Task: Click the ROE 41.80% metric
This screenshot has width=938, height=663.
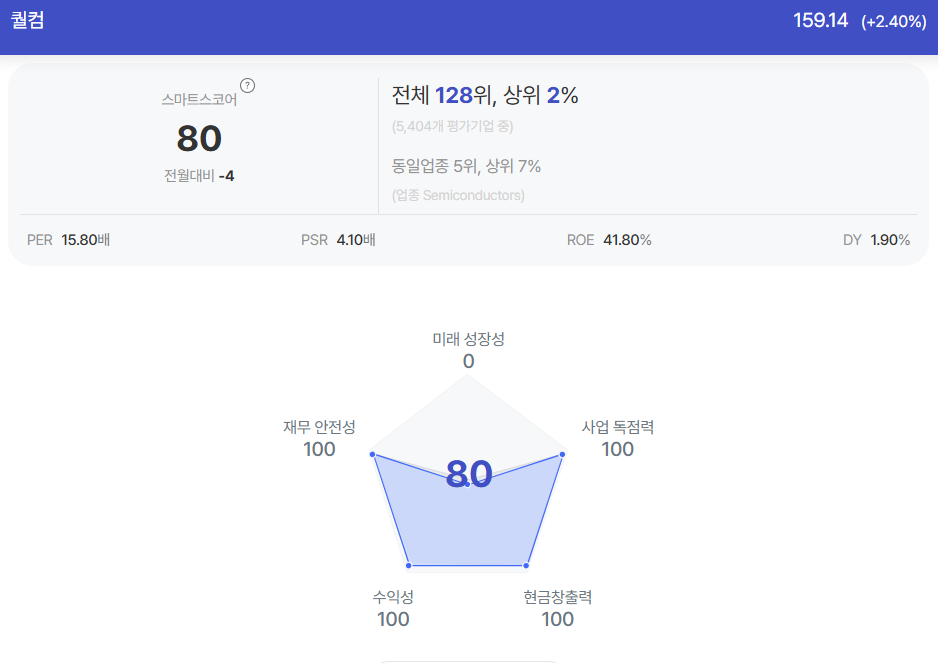Action: point(609,240)
